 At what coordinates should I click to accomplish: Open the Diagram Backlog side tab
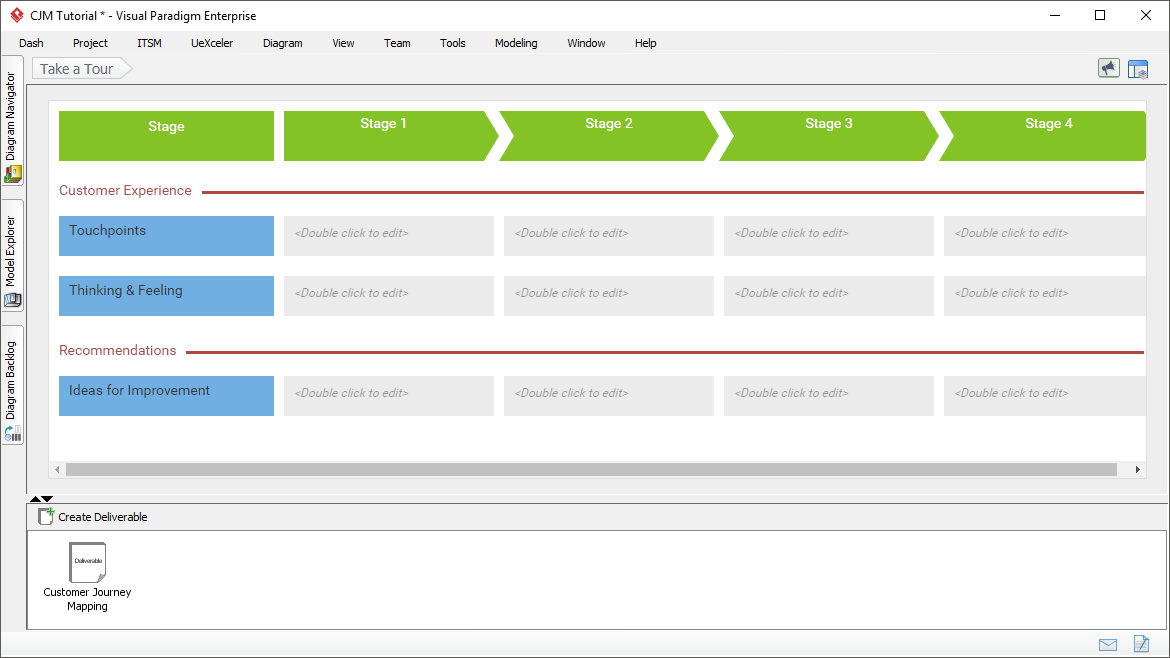pyautogui.click(x=12, y=385)
